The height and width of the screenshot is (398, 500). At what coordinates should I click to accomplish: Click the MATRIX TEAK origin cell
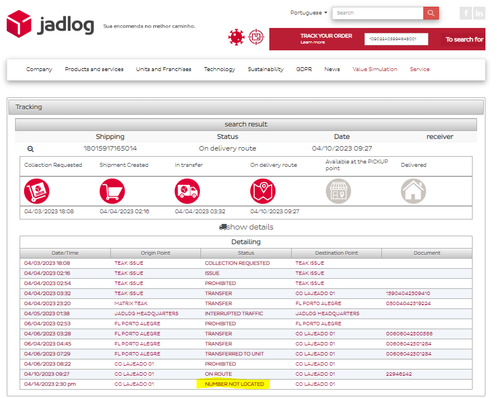tap(131, 304)
